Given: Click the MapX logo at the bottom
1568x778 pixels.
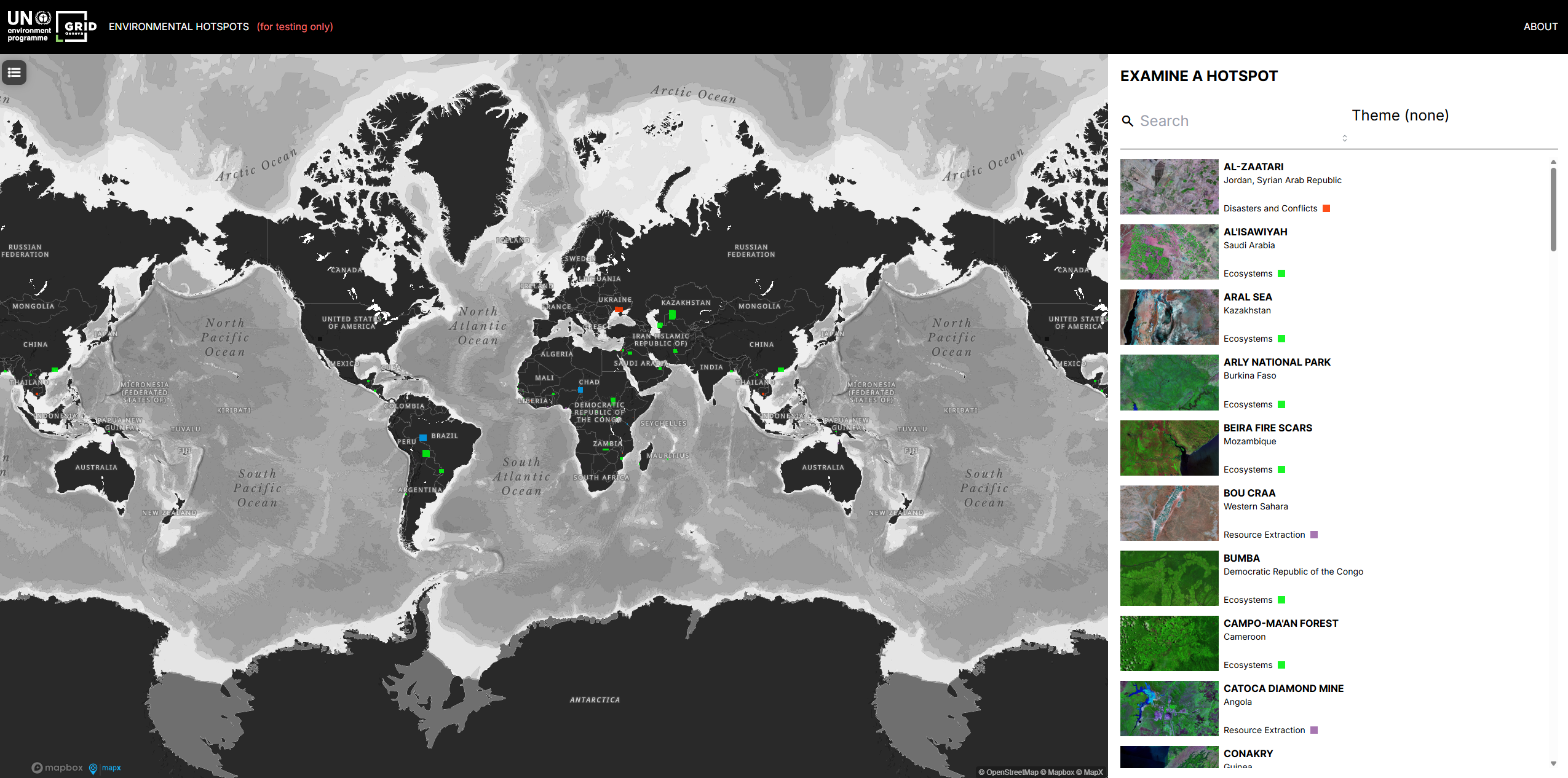Looking at the screenshot, I should (106, 768).
